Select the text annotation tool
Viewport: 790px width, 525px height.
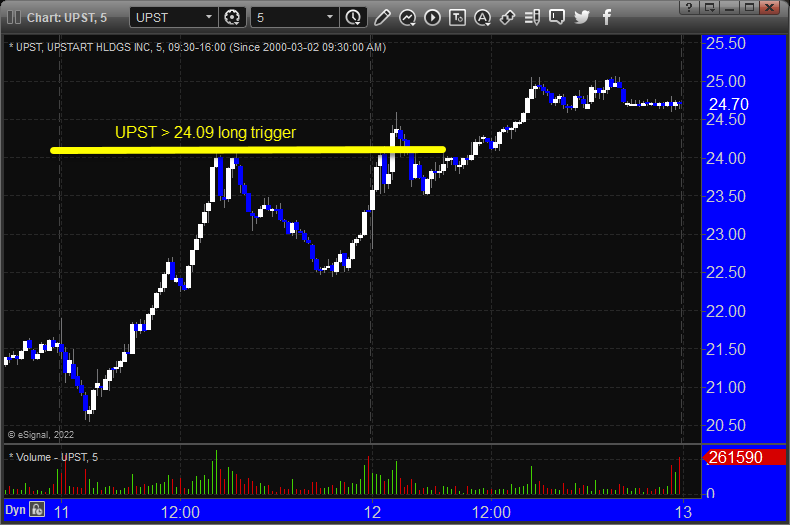click(x=457, y=18)
